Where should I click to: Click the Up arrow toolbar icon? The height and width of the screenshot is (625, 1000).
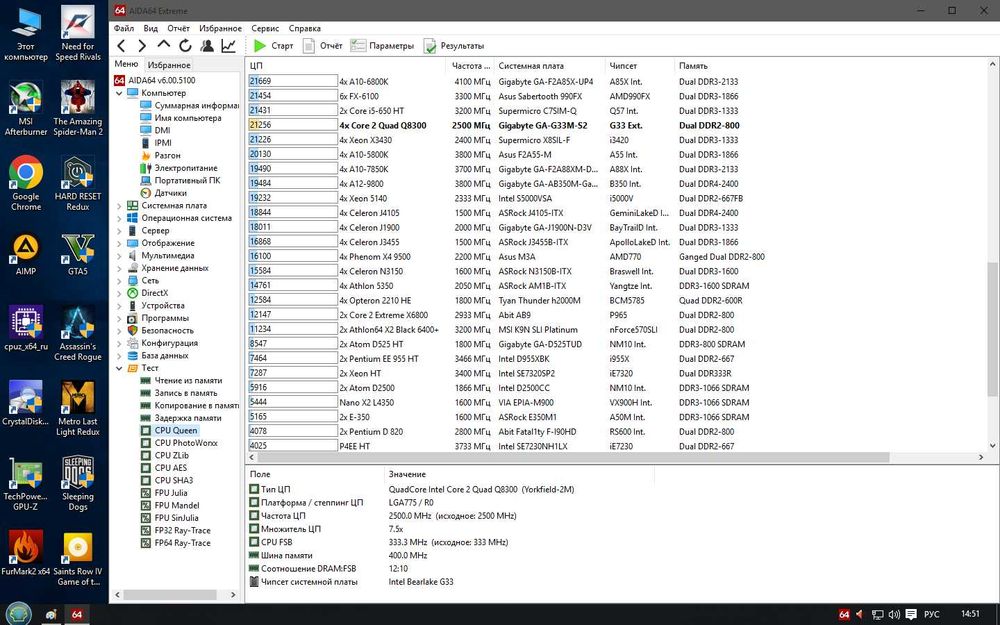click(x=164, y=45)
